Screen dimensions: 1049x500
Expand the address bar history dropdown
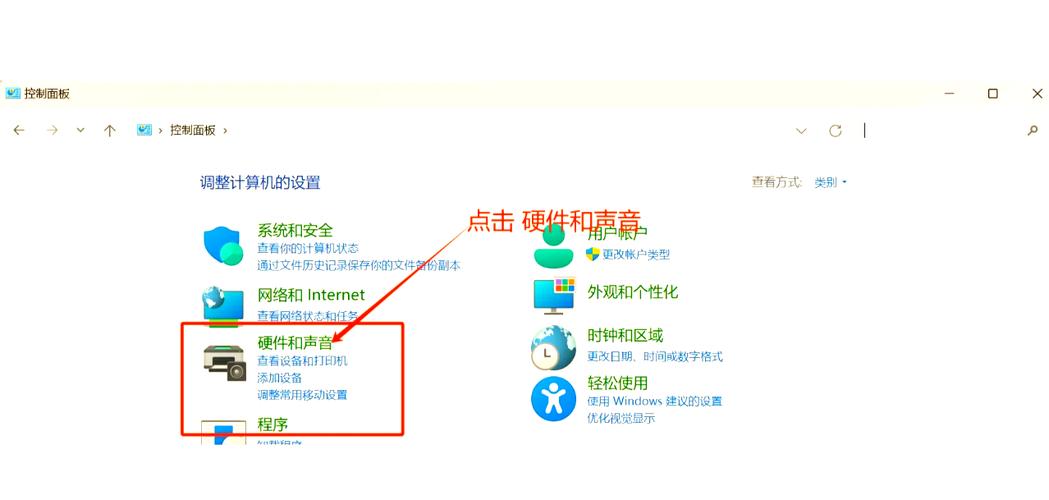pyautogui.click(x=801, y=131)
